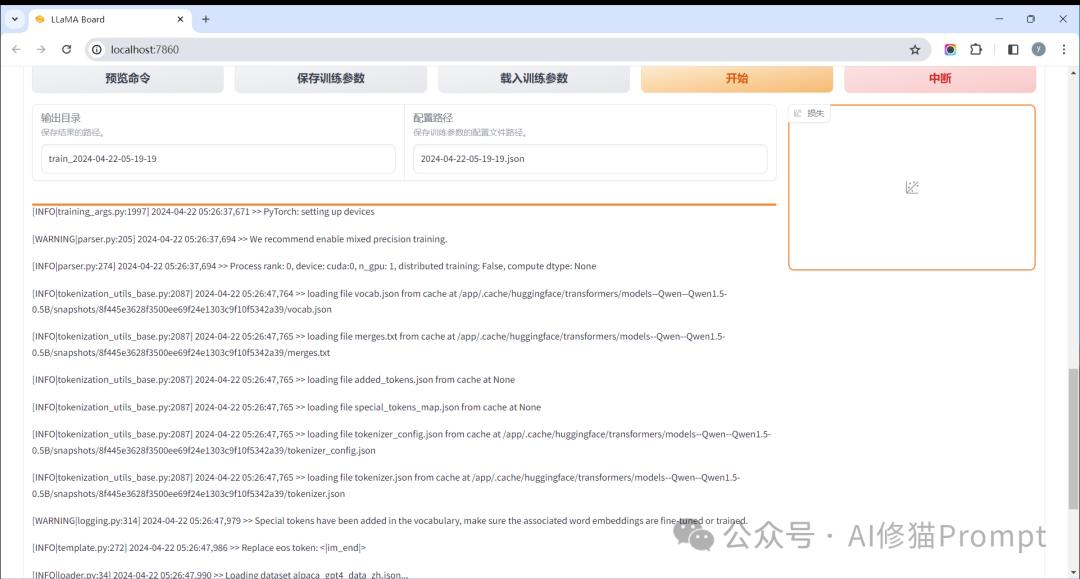Abort training with the 中断 button
Image resolution: width=1080 pixels, height=579 pixels.
coord(940,78)
